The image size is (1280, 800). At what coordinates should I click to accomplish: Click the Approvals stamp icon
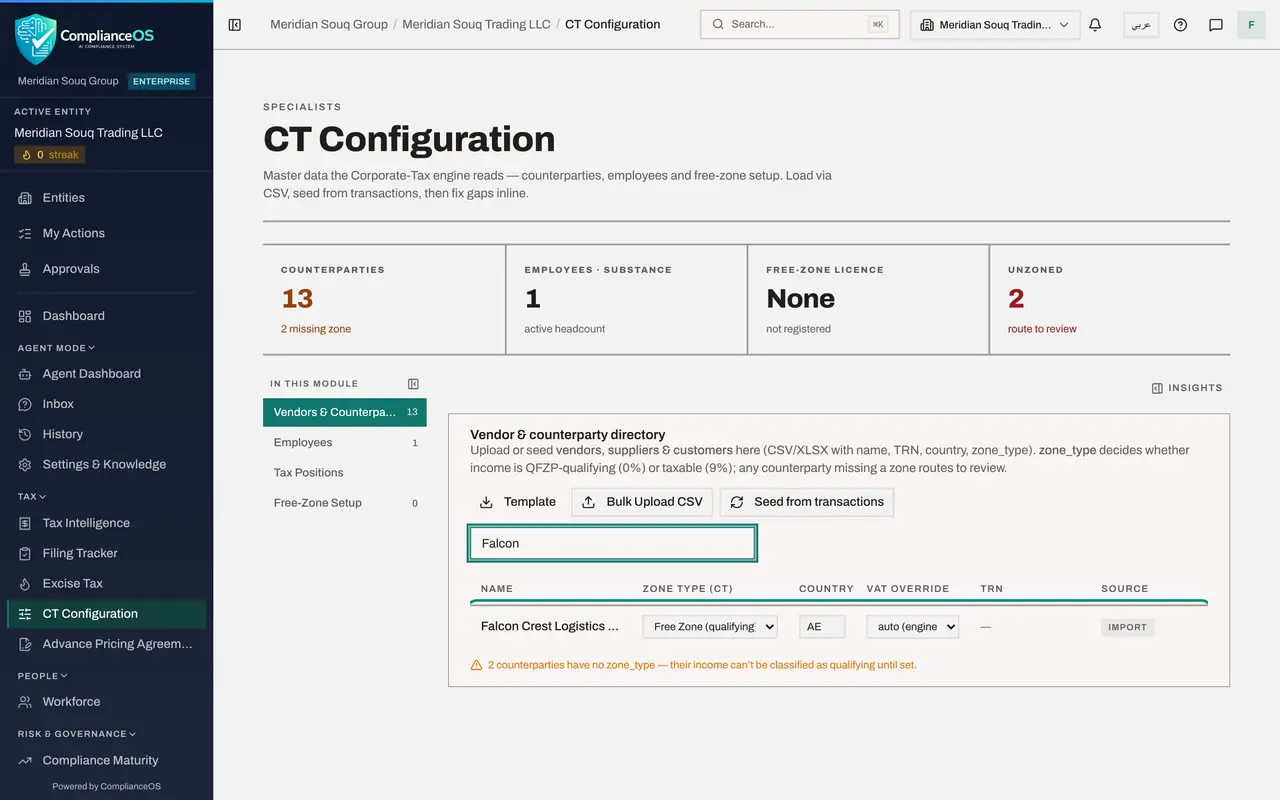25,269
